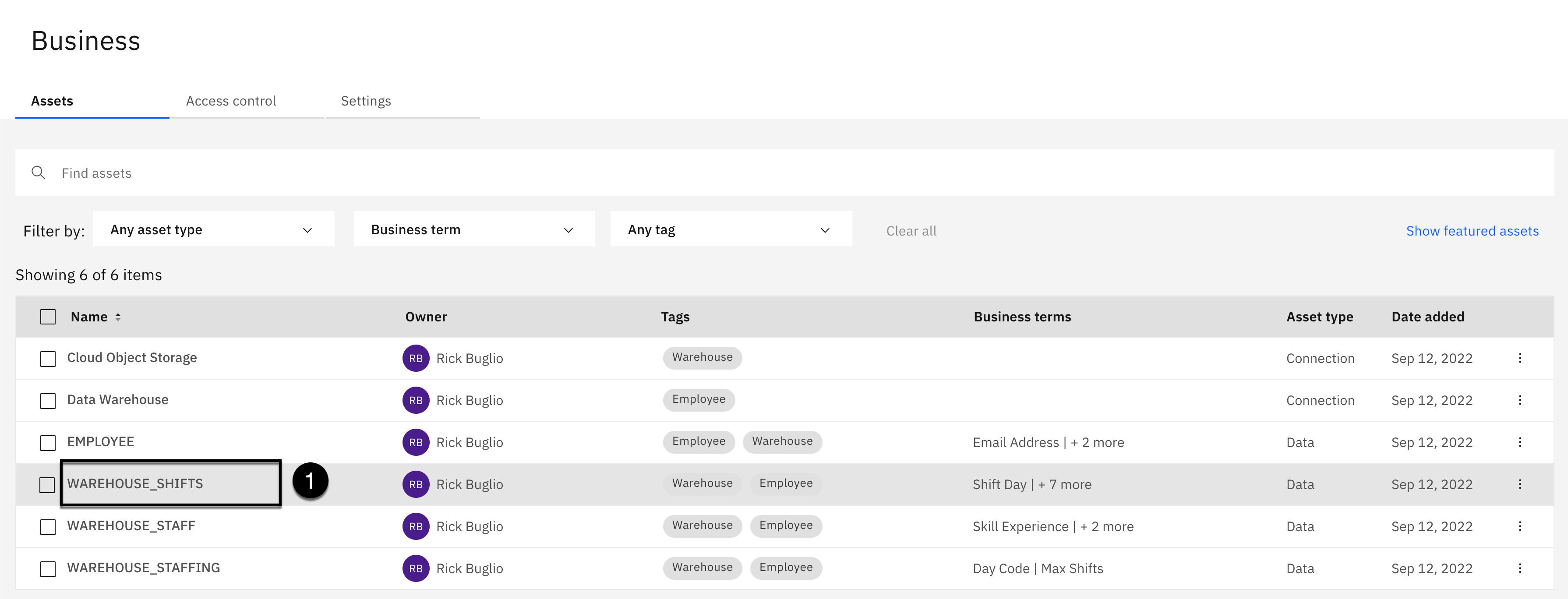Open the Settings tab
The width and height of the screenshot is (1568, 599).
pos(366,101)
